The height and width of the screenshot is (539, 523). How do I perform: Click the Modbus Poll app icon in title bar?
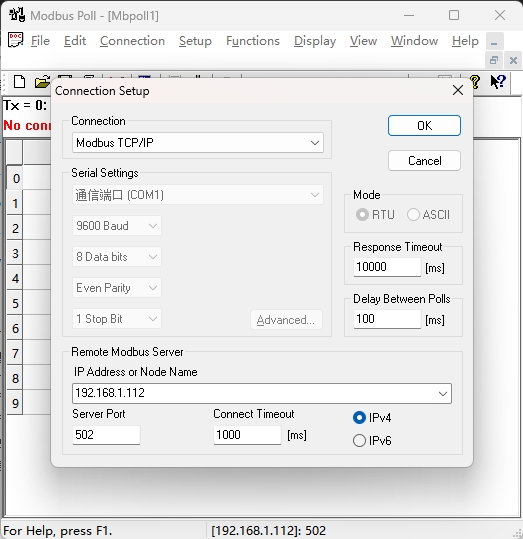[x=17, y=15]
